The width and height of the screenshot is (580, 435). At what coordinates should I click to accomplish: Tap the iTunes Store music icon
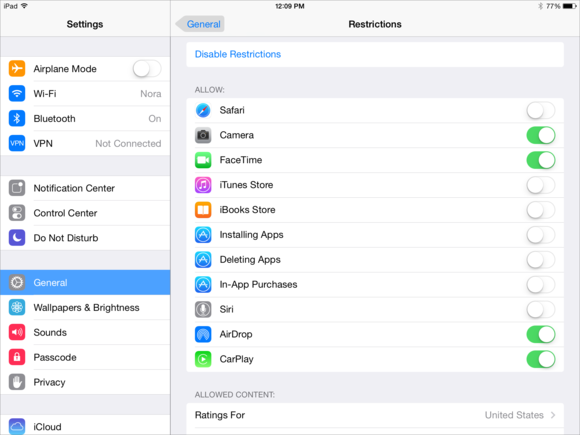[x=203, y=185]
